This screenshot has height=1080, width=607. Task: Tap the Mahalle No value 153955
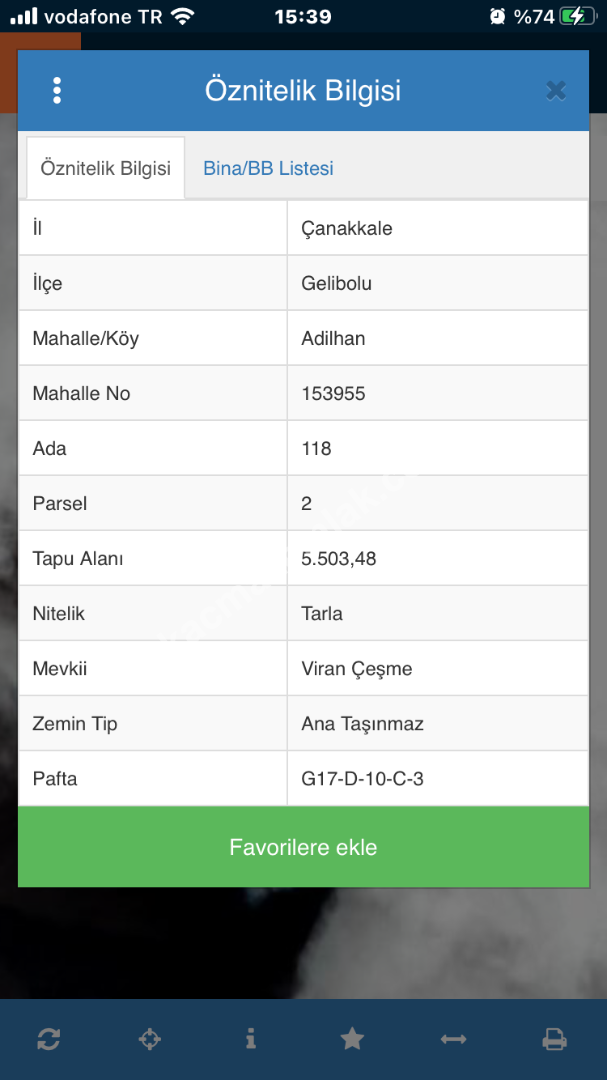click(333, 393)
